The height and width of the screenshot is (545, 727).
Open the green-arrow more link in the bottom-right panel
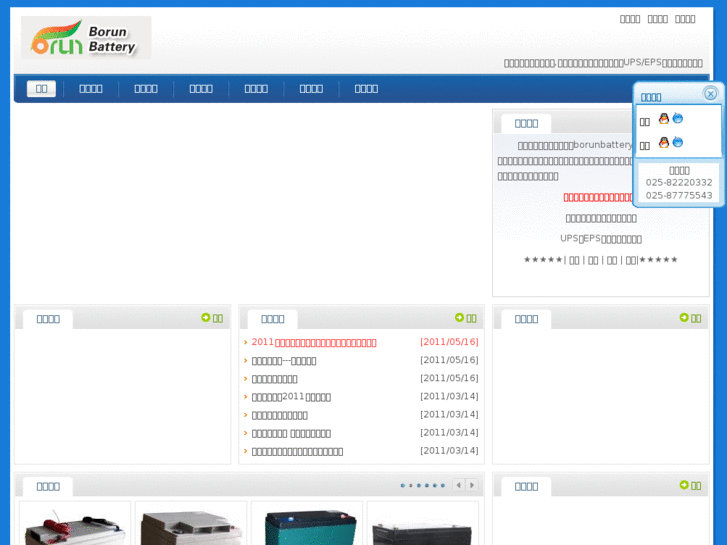pyautogui.click(x=690, y=485)
